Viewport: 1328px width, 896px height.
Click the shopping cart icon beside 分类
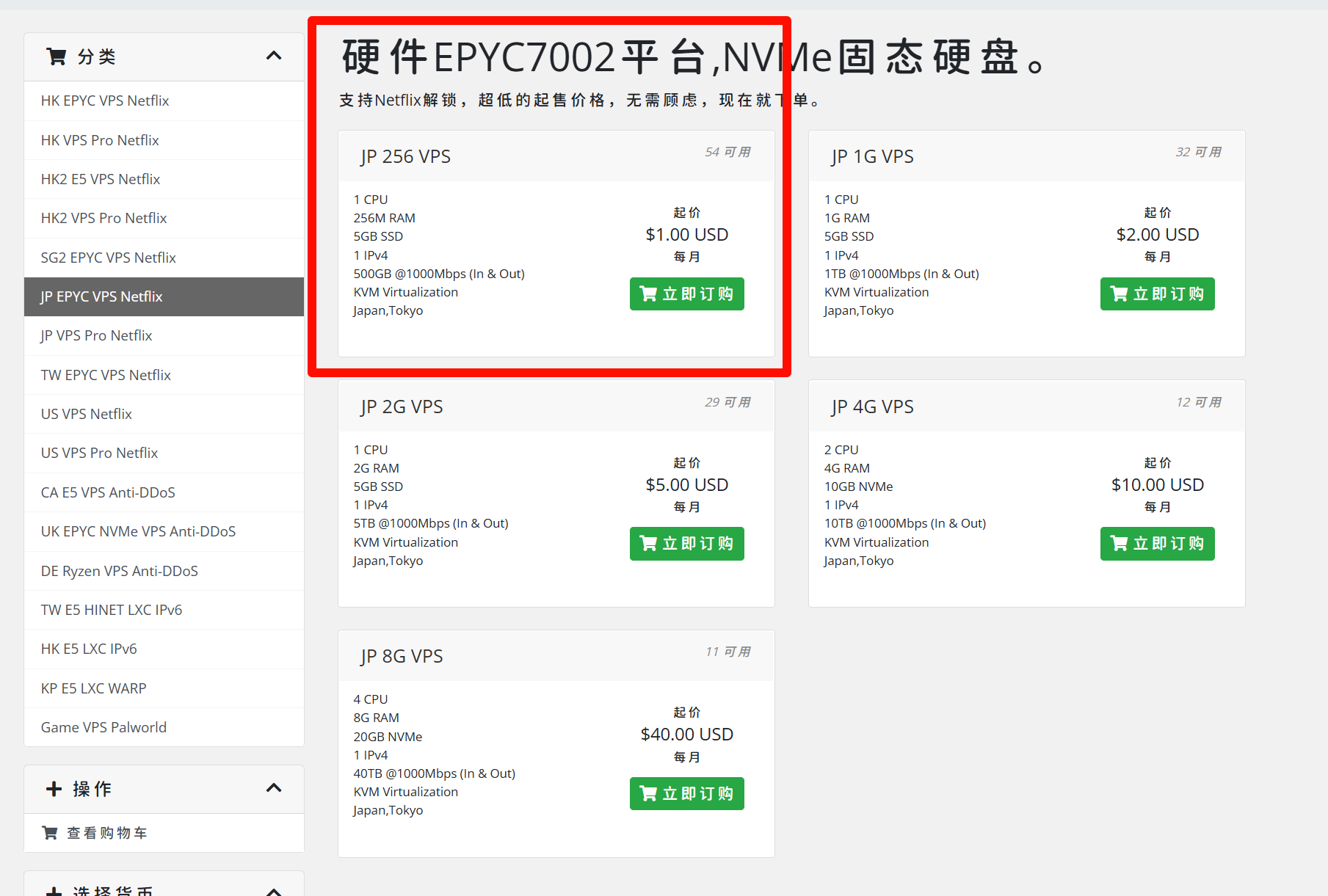click(56, 57)
